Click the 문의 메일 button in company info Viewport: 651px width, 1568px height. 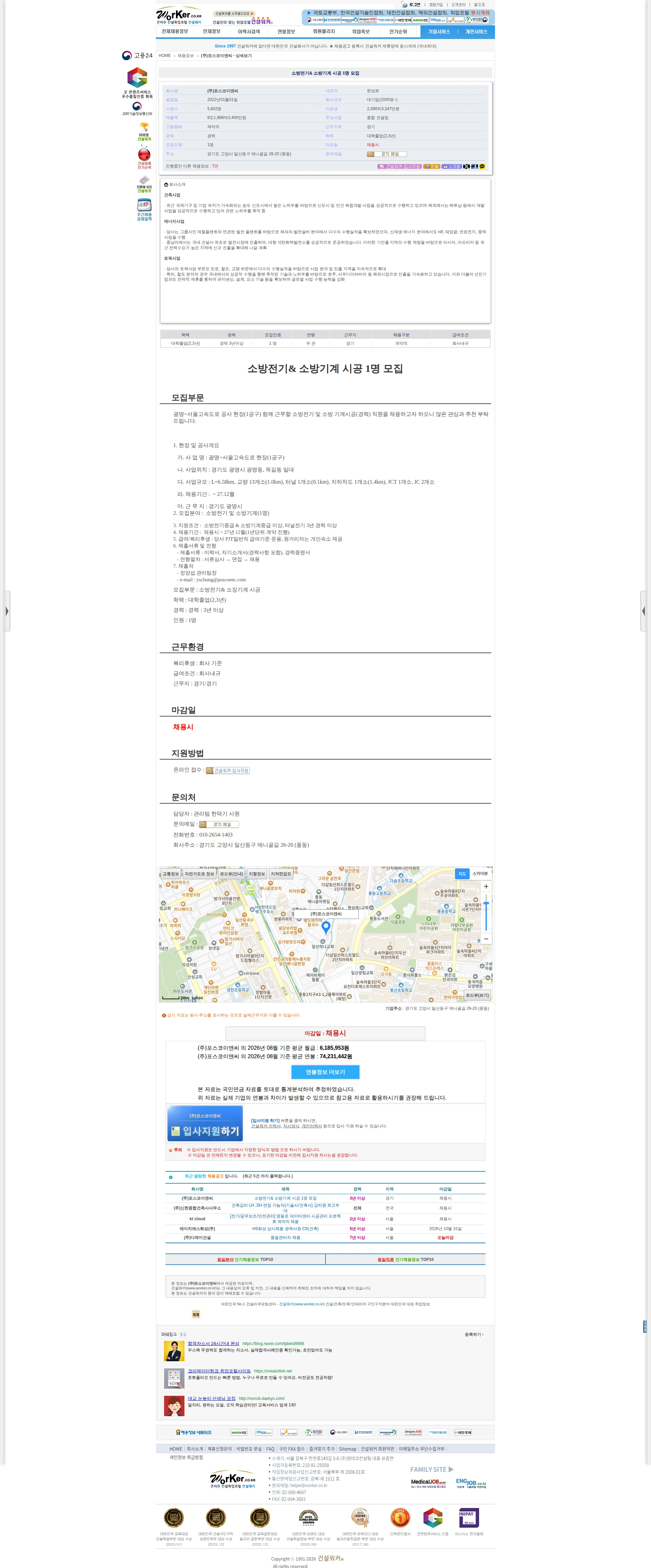point(387,154)
